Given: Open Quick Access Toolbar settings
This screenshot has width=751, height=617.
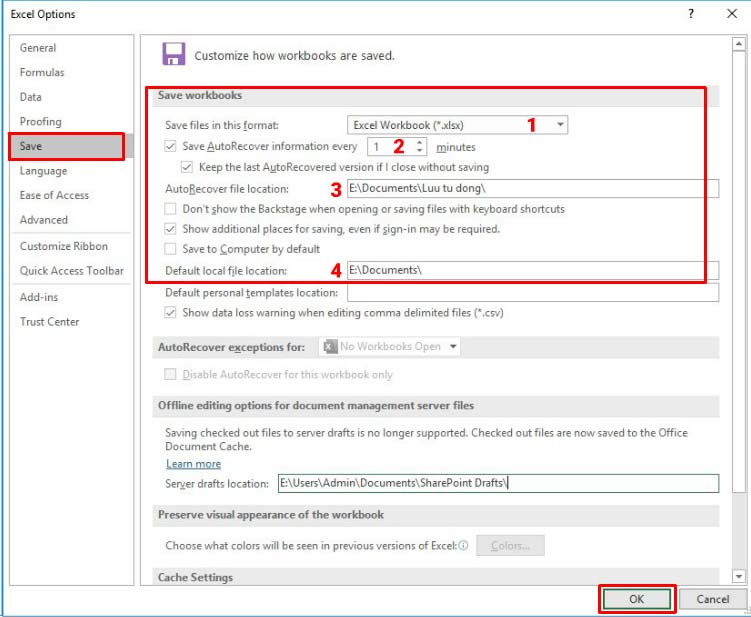Looking at the screenshot, I should 72,271.
